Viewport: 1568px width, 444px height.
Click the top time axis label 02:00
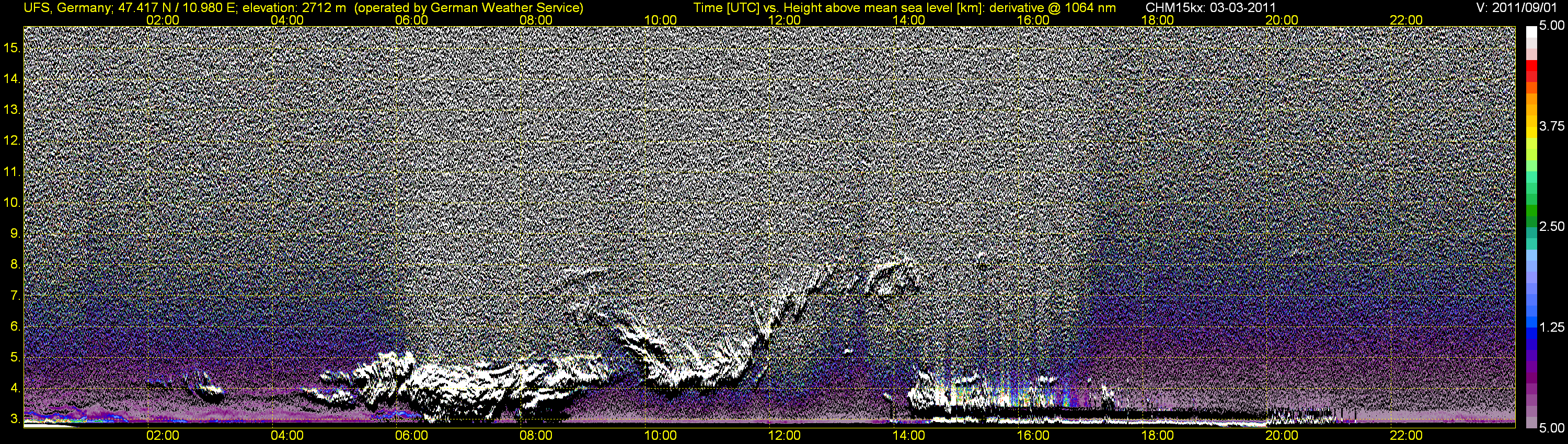[163, 20]
